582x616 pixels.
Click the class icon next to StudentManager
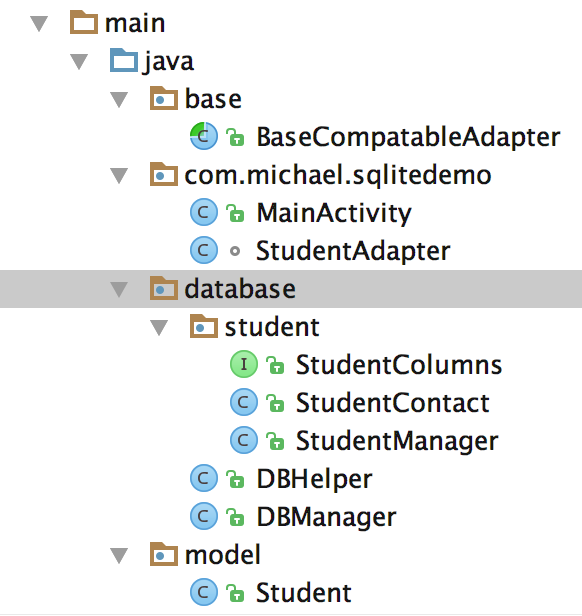244,440
